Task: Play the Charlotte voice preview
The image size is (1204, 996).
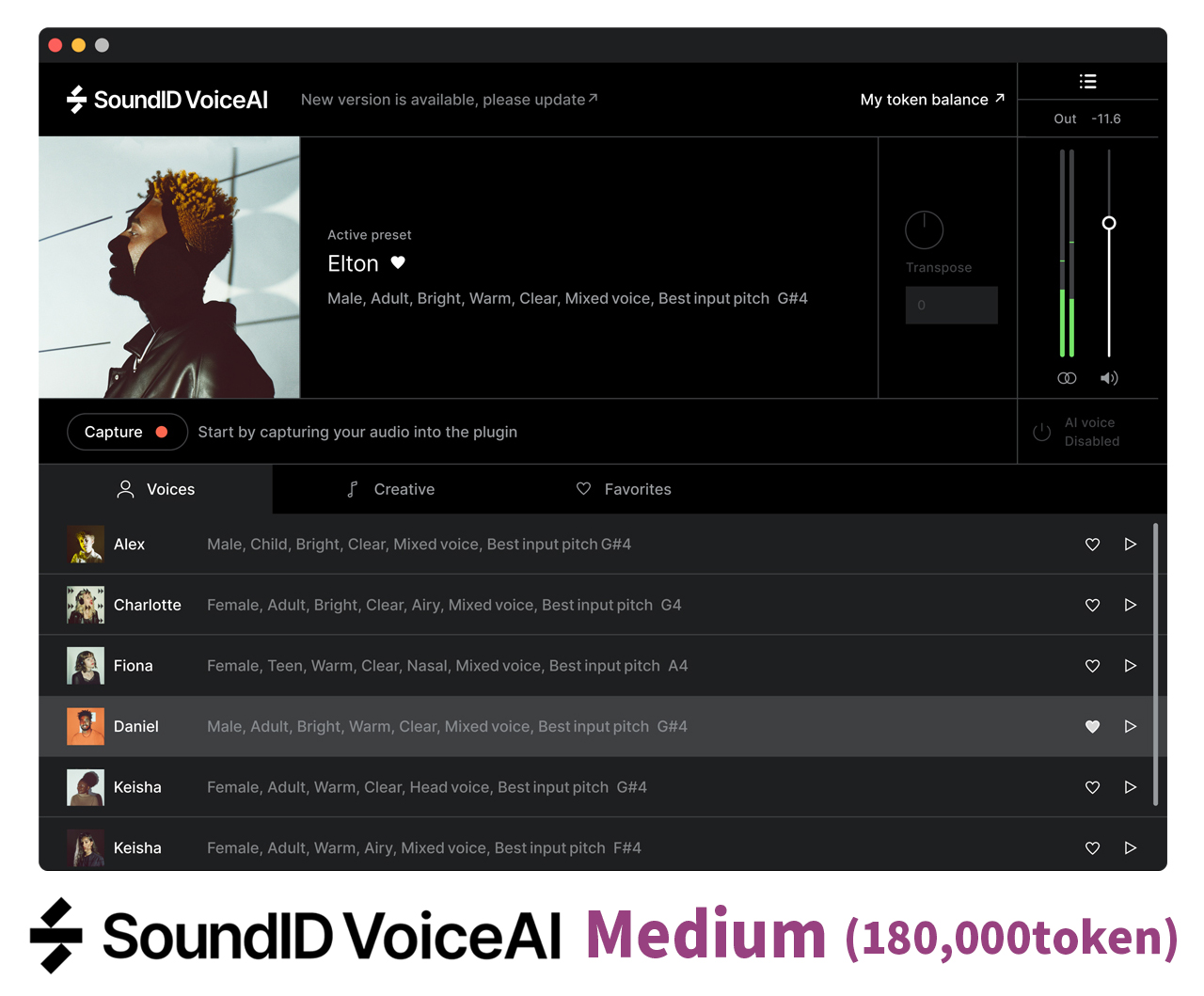Action: [x=1130, y=605]
